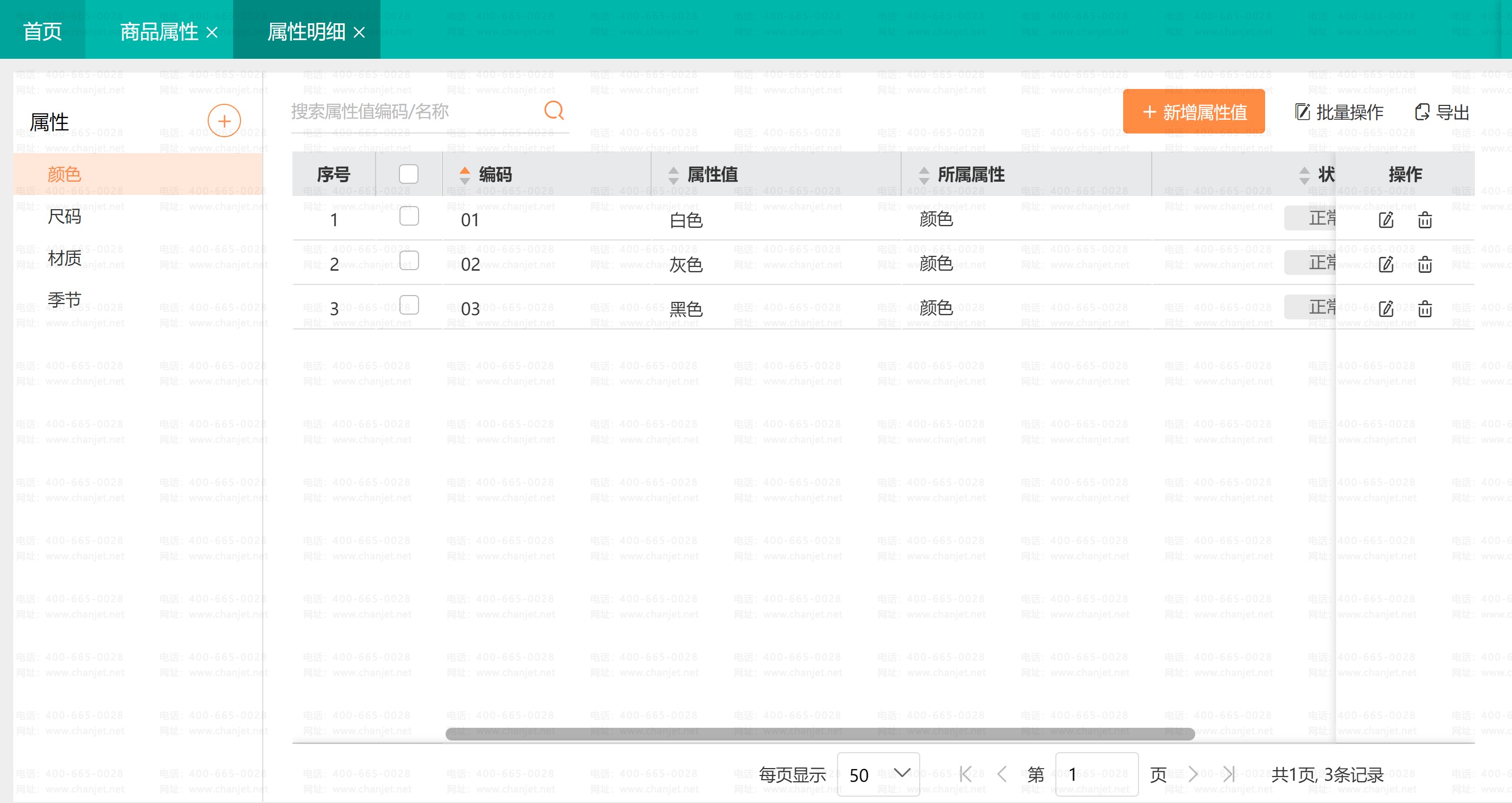The width and height of the screenshot is (1512, 803).
Task: Delete the 黑色 row using trash icon
Action: click(1425, 309)
